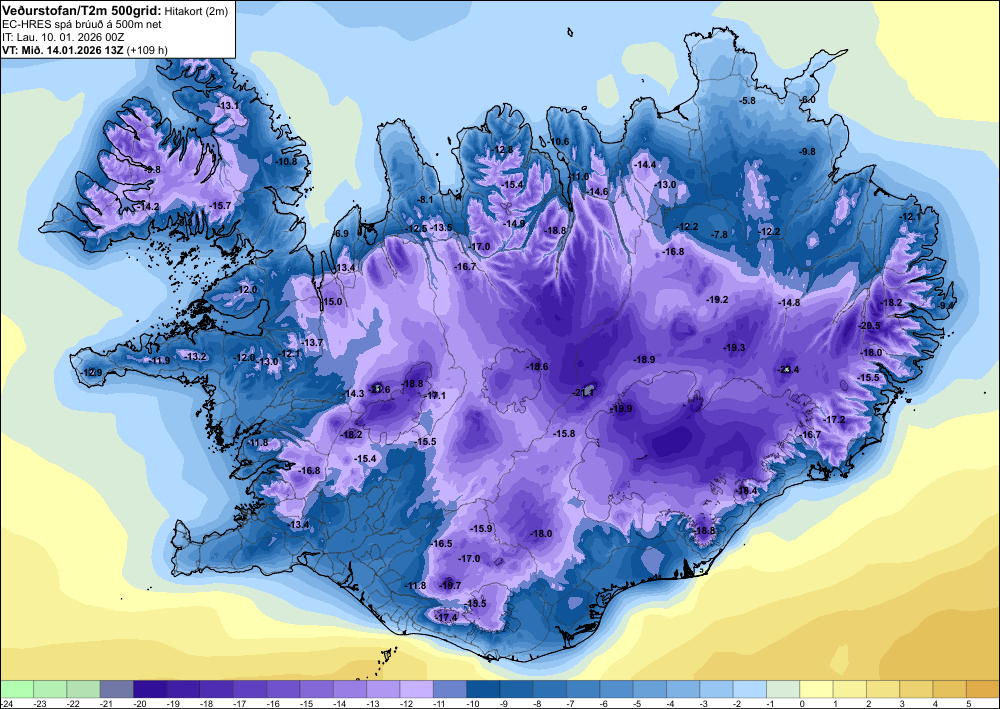Click the title "Veðurstofan/T2m 500grid" header text
This screenshot has height=709, width=1000.
click(x=81, y=10)
